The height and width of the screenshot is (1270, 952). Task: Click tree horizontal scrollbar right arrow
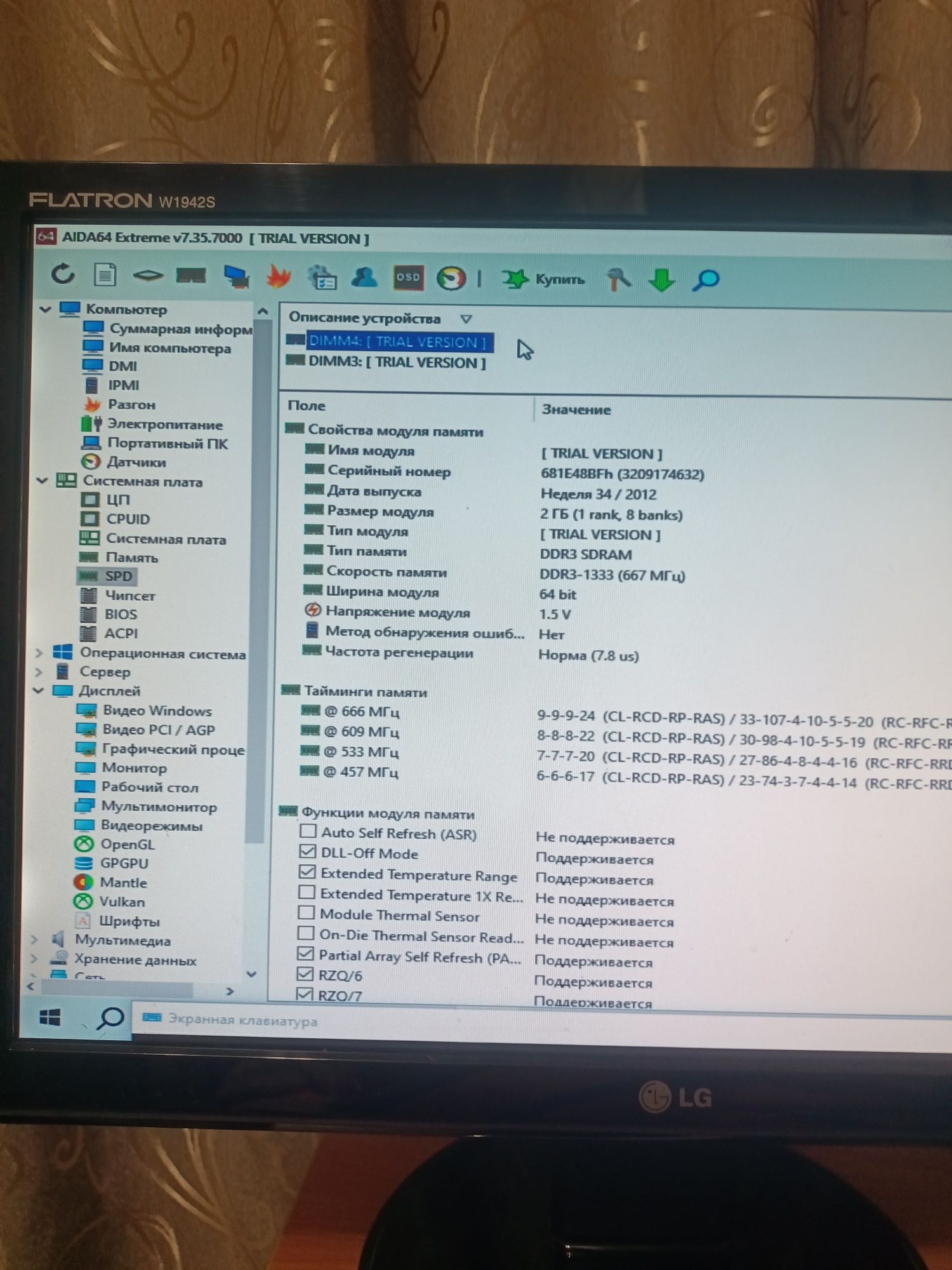[x=230, y=991]
